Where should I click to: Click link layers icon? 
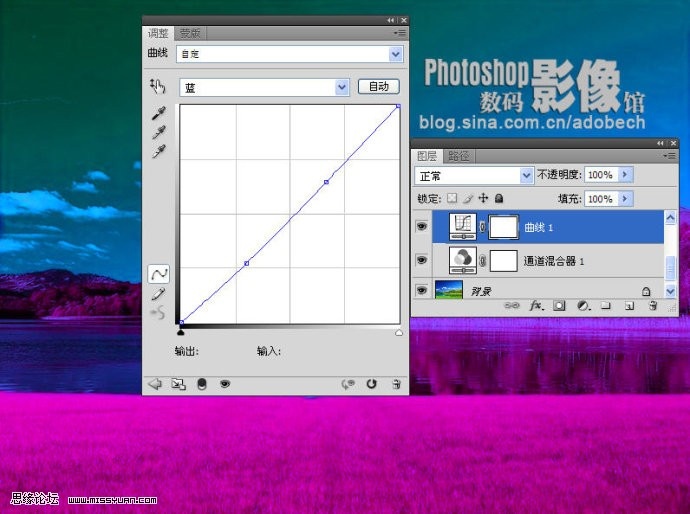[x=512, y=305]
